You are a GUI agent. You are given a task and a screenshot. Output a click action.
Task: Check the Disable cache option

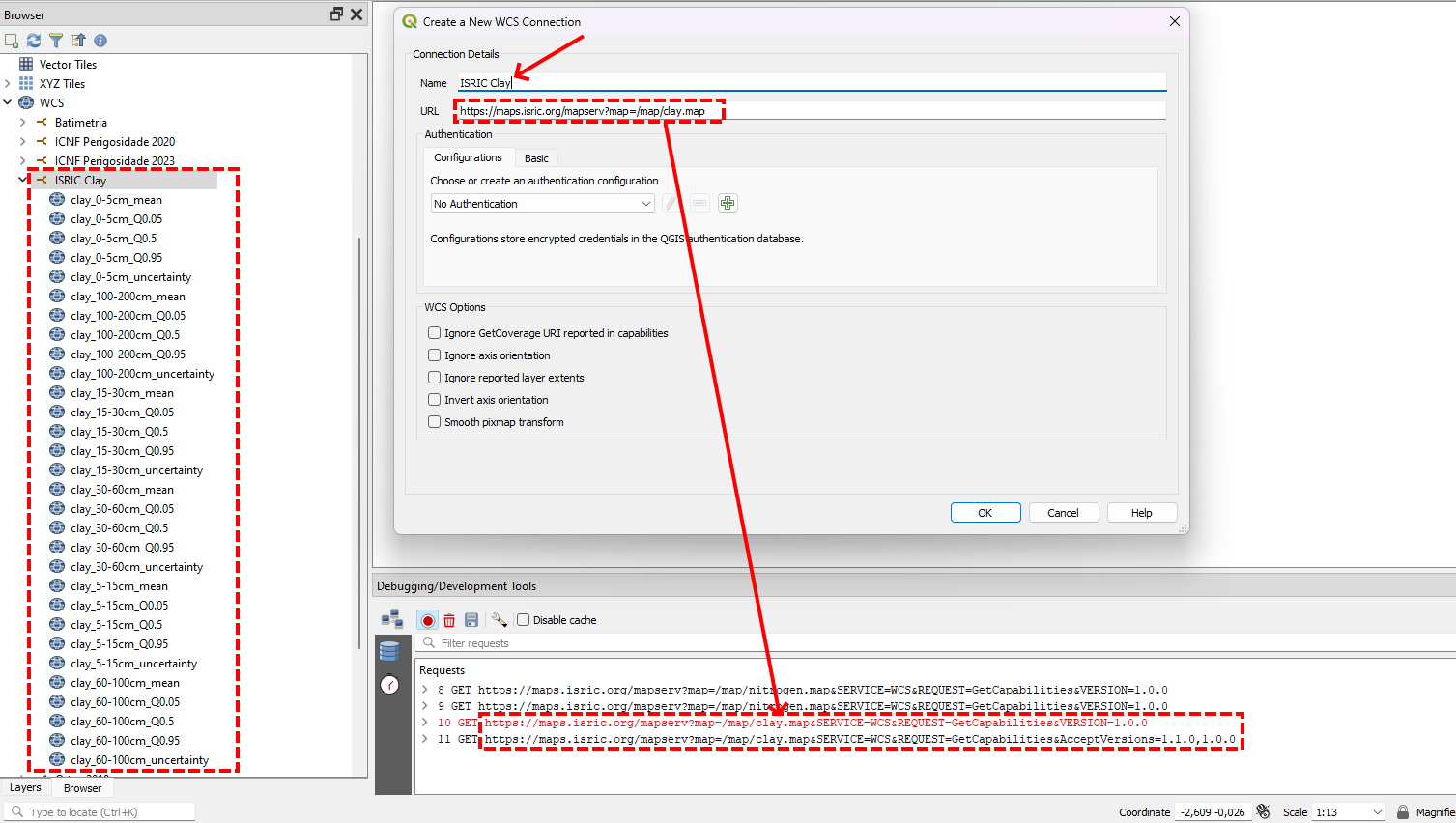tap(523, 619)
